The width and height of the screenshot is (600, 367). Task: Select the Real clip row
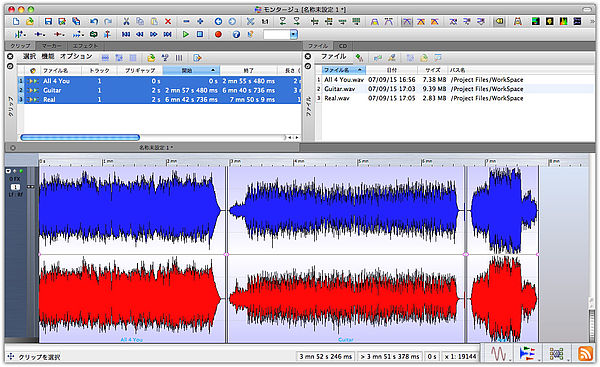160,99
